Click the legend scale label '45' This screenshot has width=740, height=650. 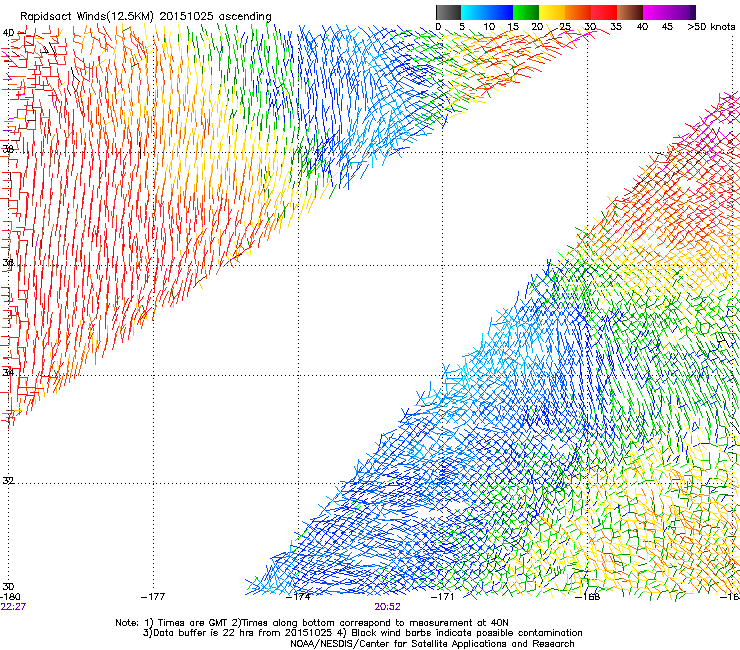coord(667,26)
